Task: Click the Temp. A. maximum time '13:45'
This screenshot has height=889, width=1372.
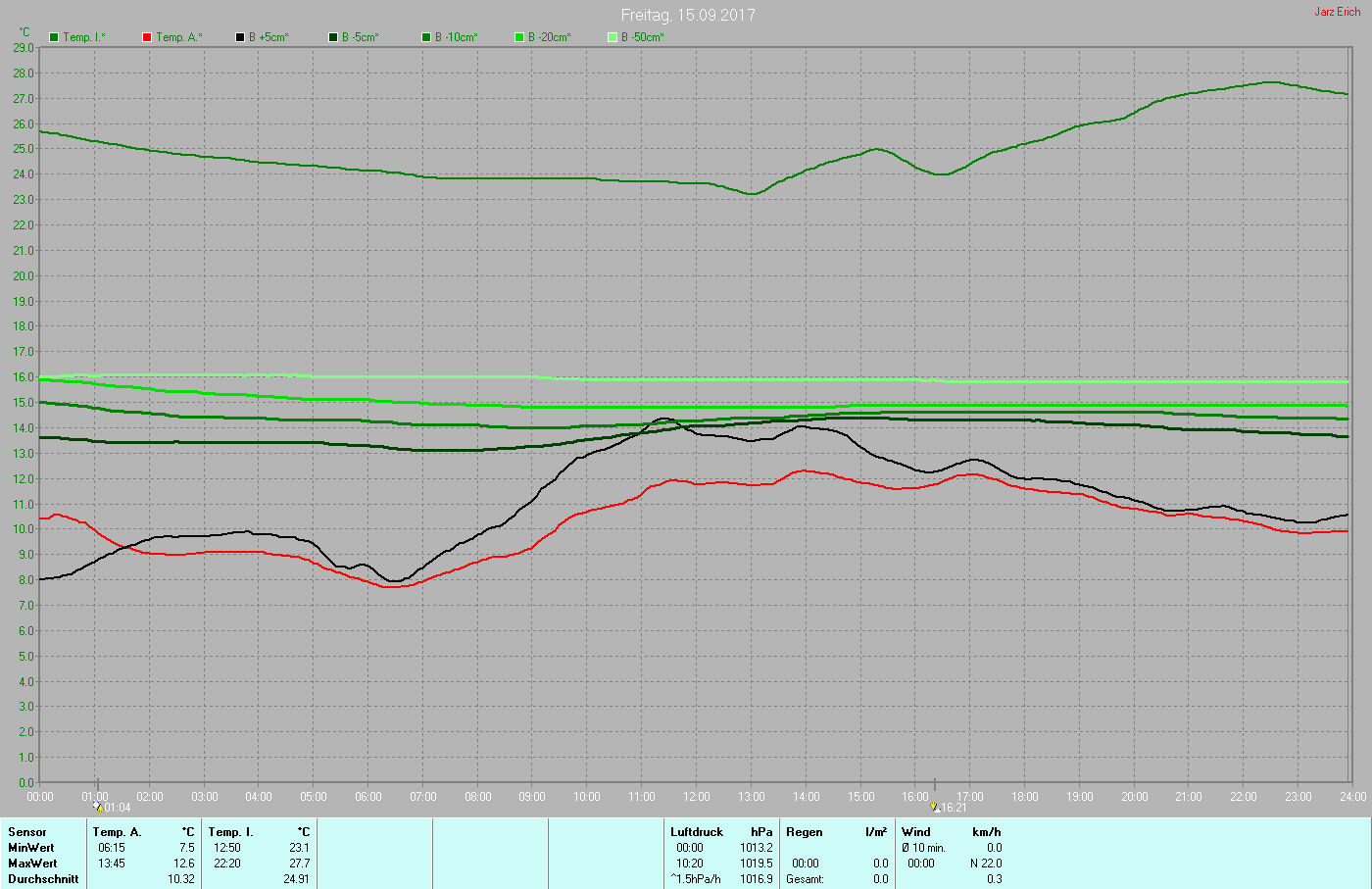Action: tap(111, 864)
